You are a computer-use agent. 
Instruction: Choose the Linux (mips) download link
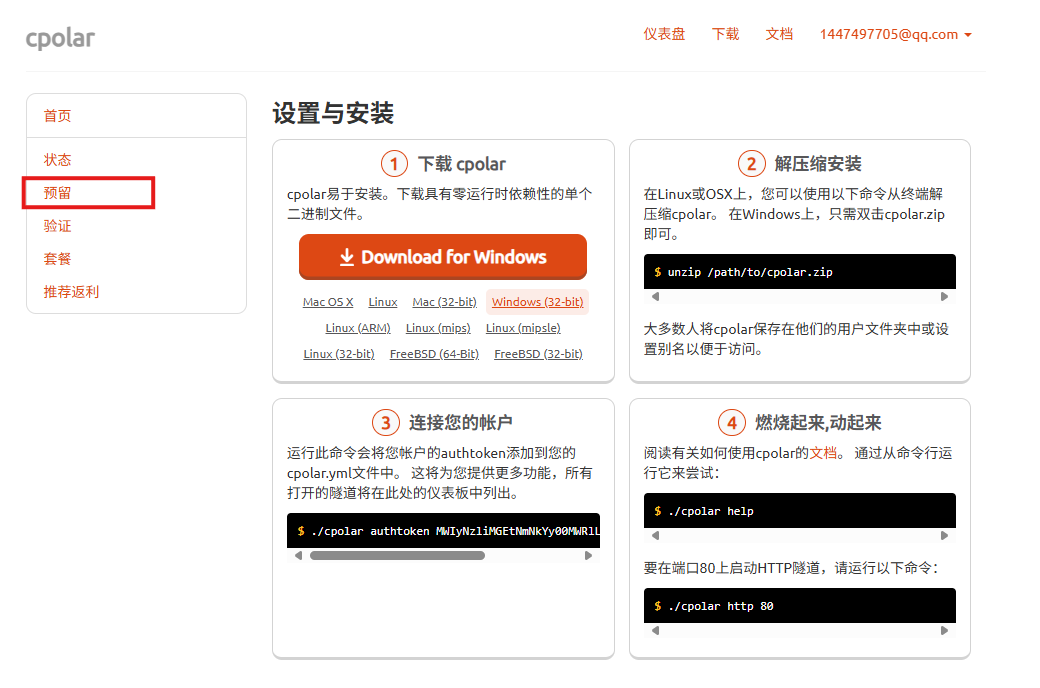(438, 328)
